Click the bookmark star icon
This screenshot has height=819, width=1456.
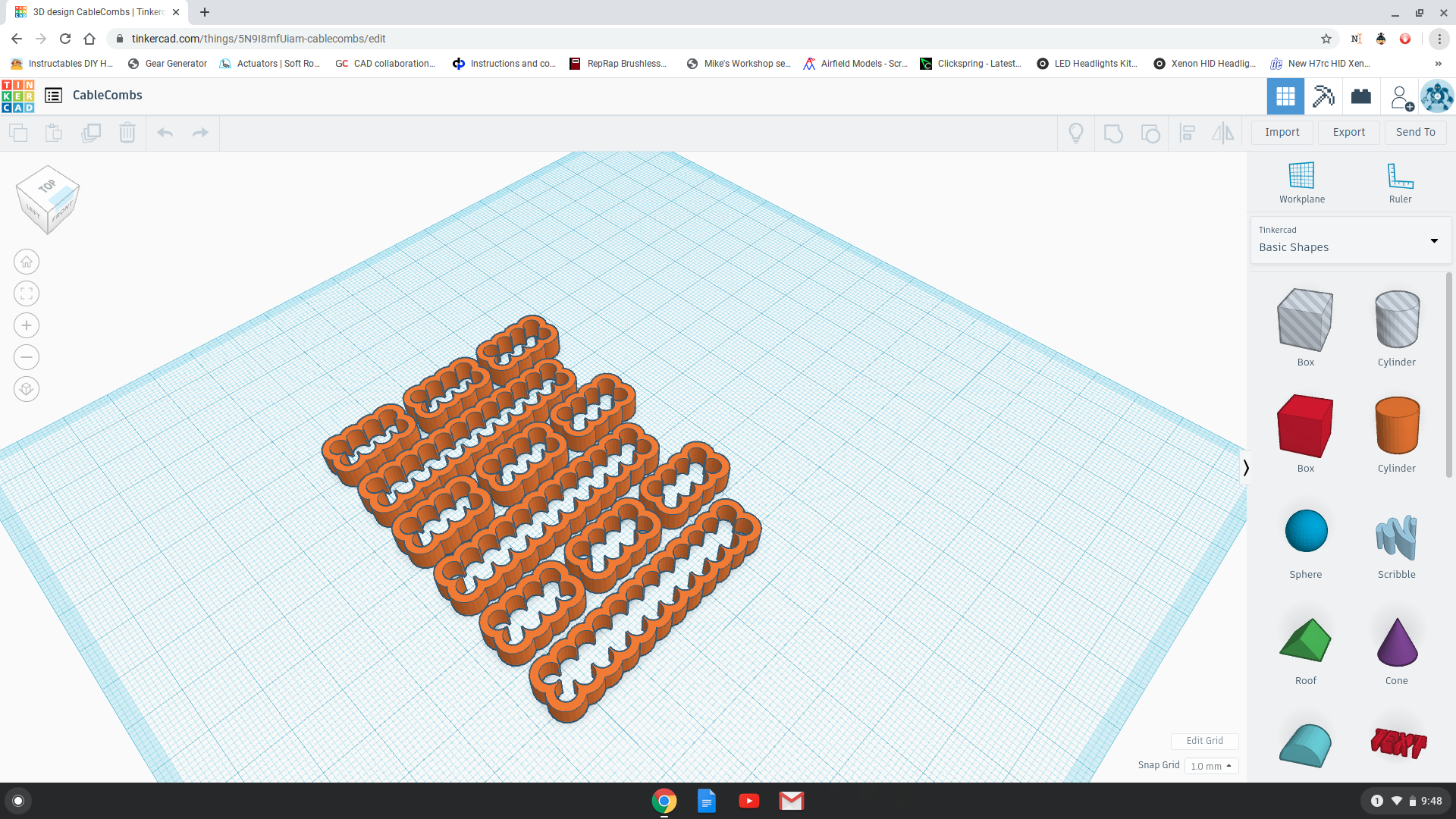pyautogui.click(x=1326, y=39)
